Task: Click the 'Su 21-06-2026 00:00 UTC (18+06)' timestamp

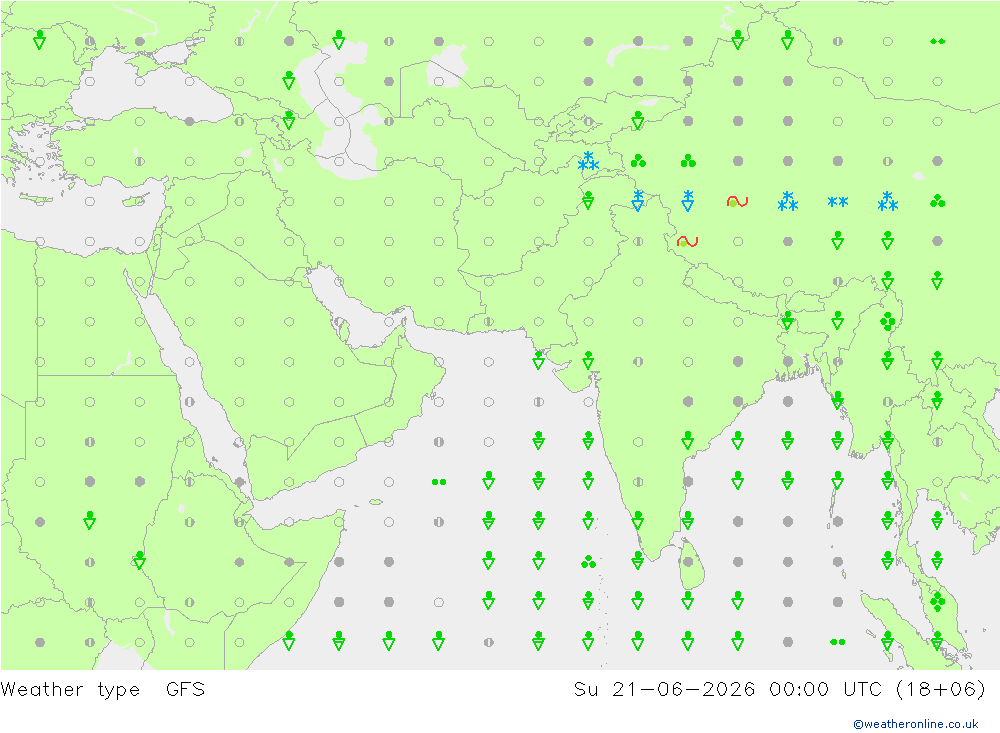Action: [779, 690]
